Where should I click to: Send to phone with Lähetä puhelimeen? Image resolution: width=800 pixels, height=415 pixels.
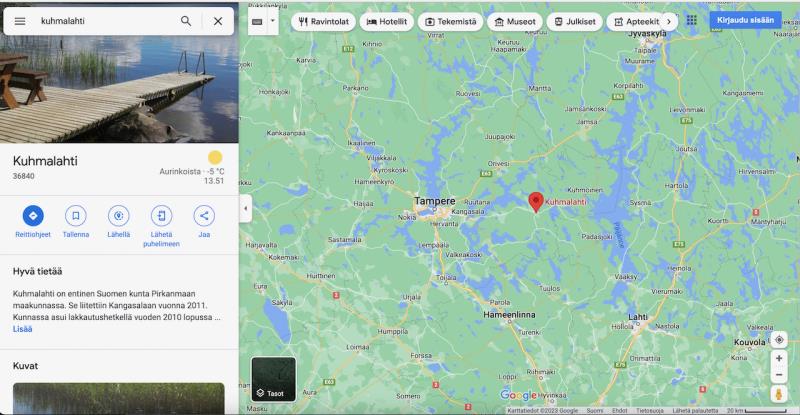coord(161,216)
